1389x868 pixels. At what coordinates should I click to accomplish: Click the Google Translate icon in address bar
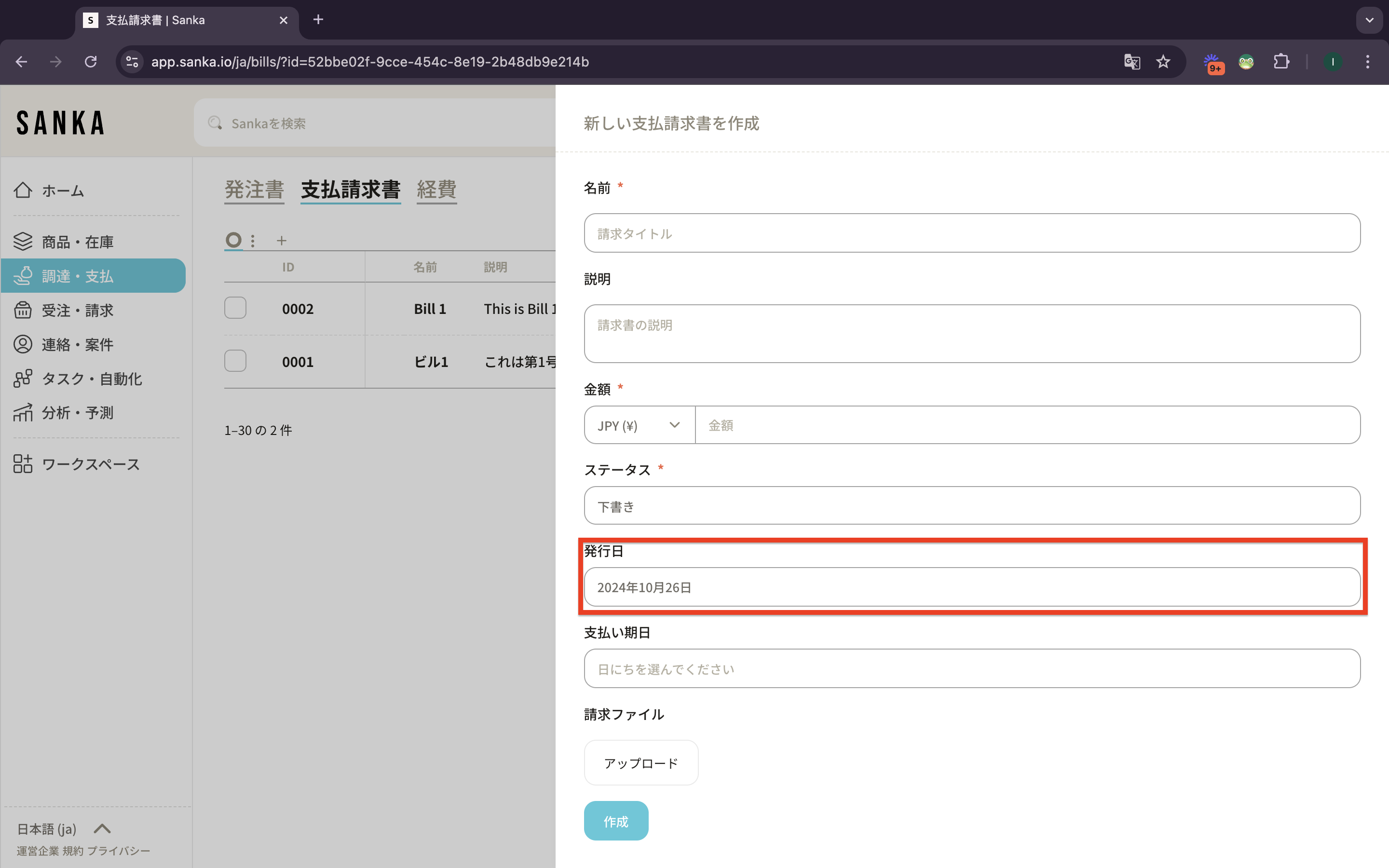pyautogui.click(x=1132, y=61)
